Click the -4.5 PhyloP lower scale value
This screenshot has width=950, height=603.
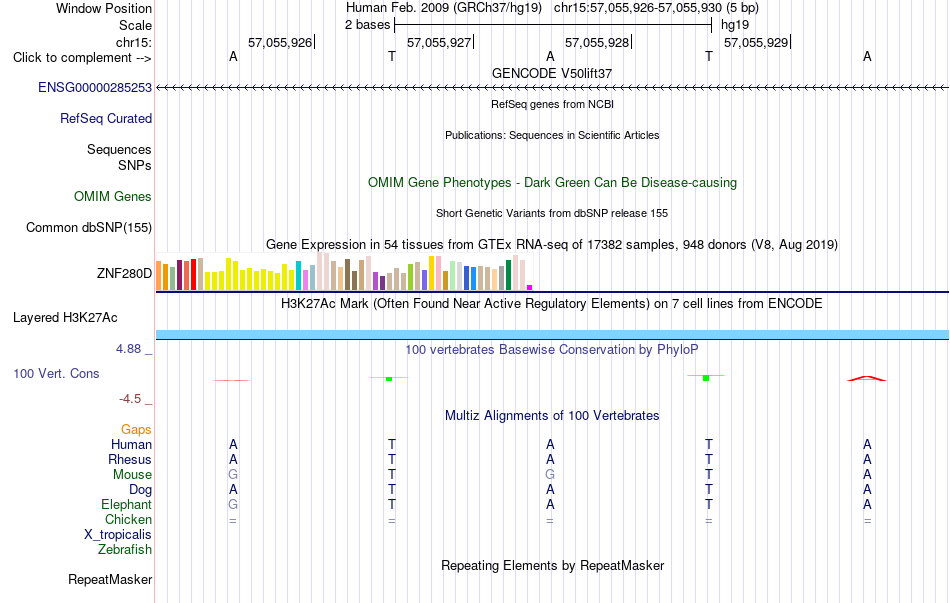[130, 399]
